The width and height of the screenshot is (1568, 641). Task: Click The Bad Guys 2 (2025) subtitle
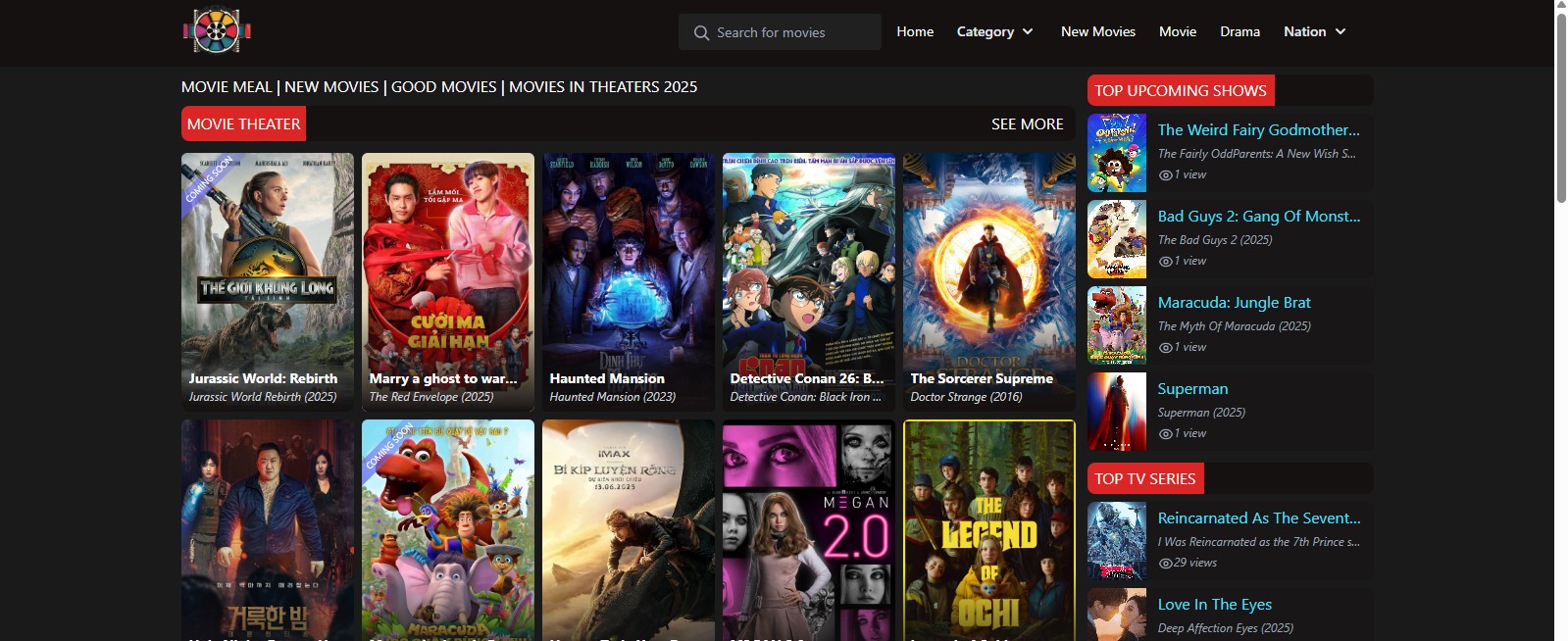pyautogui.click(x=1214, y=240)
